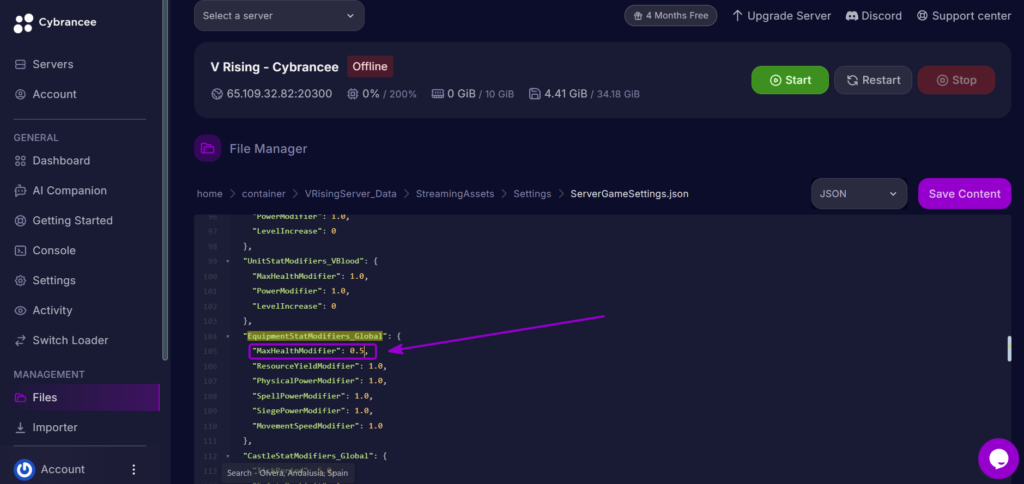Click the File Manager folder icon
The width and height of the screenshot is (1024, 484).
click(208, 148)
